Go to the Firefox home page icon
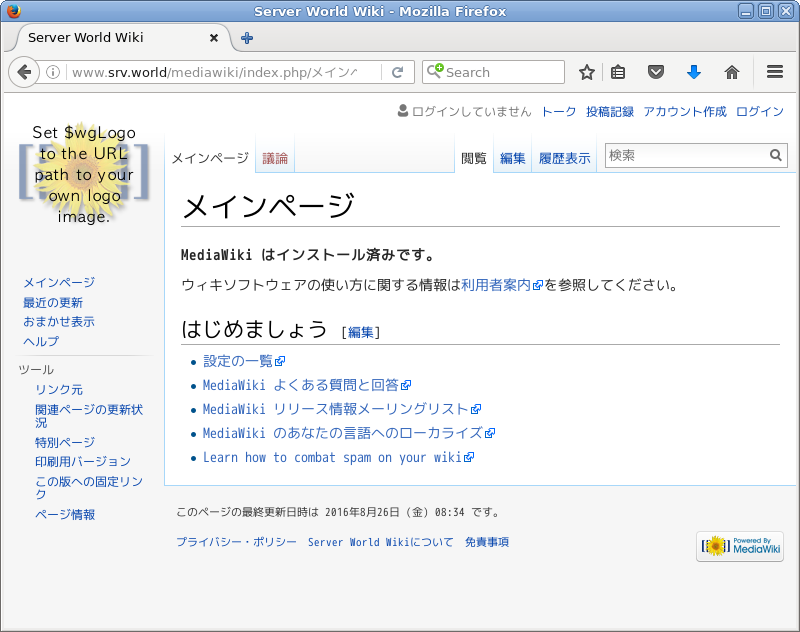 pyautogui.click(x=732, y=72)
